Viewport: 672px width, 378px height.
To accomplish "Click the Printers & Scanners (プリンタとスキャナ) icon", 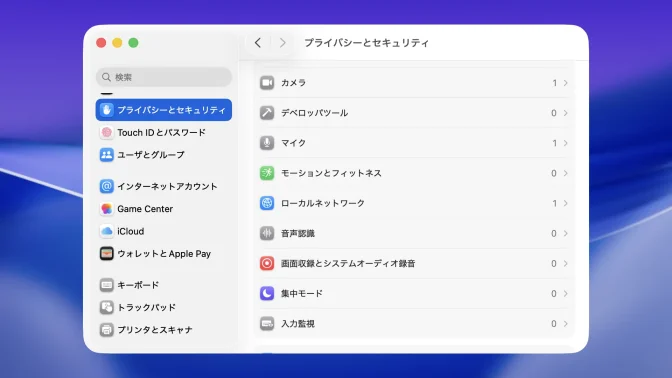I will (x=107, y=330).
